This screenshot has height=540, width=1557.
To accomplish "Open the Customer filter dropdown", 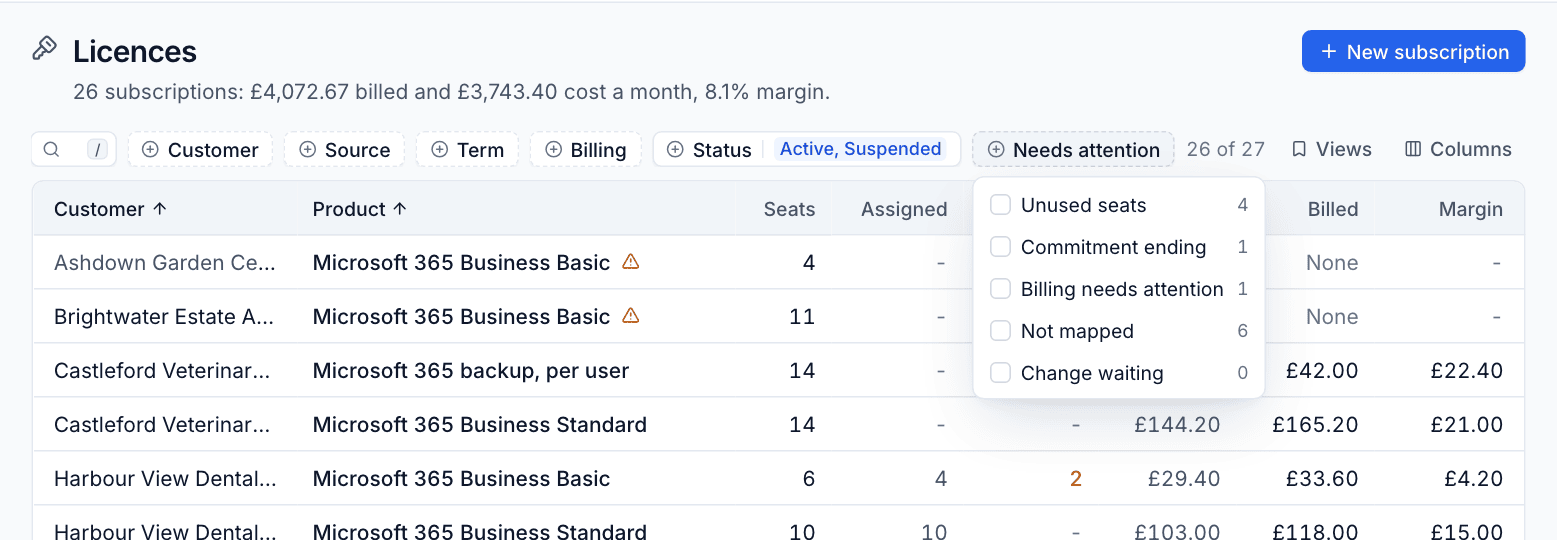I will [x=200, y=149].
